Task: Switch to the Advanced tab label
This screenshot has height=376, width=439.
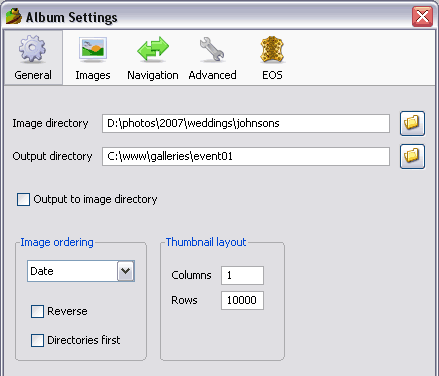Action: 212,75
